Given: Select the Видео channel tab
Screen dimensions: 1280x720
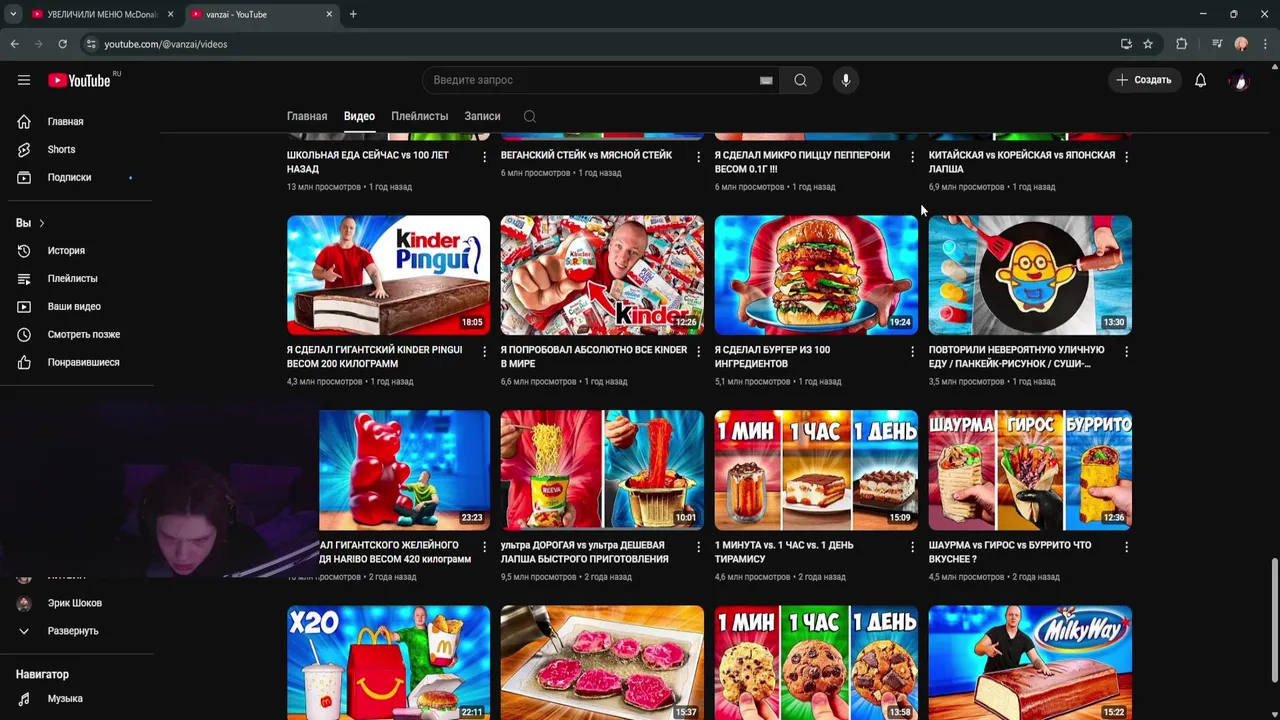Looking at the screenshot, I should [359, 116].
